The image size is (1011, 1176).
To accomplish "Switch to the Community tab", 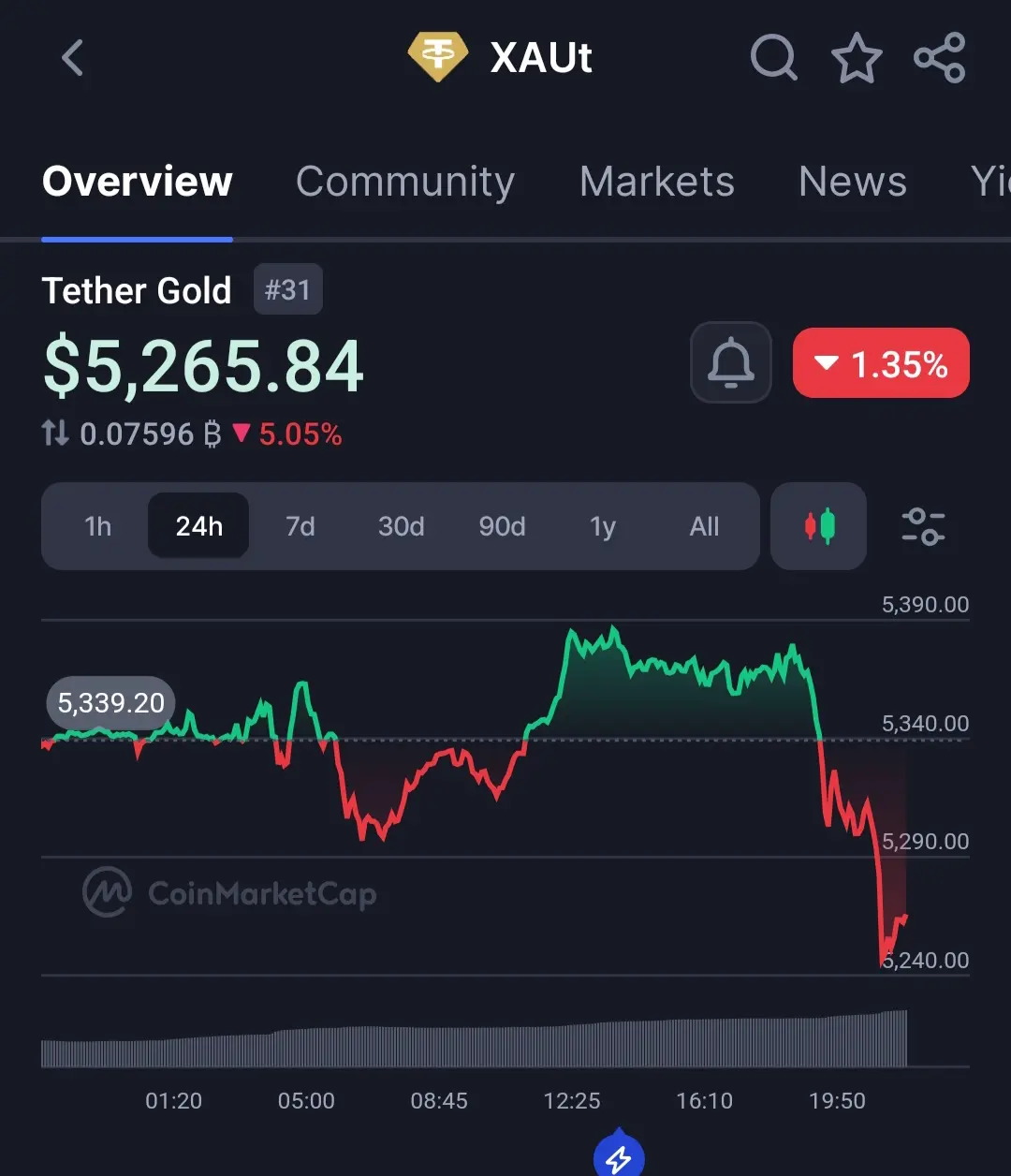I will point(405,182).
